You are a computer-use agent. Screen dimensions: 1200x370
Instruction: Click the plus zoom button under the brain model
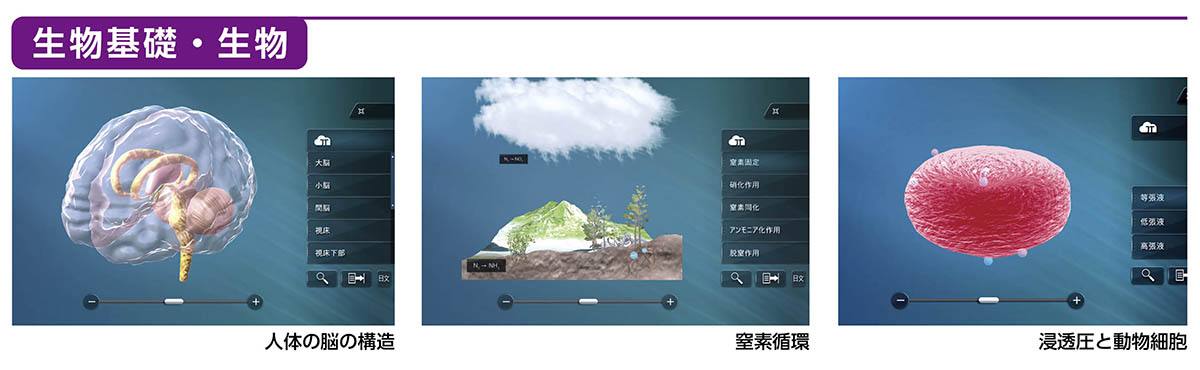click(x=255, y=301)
